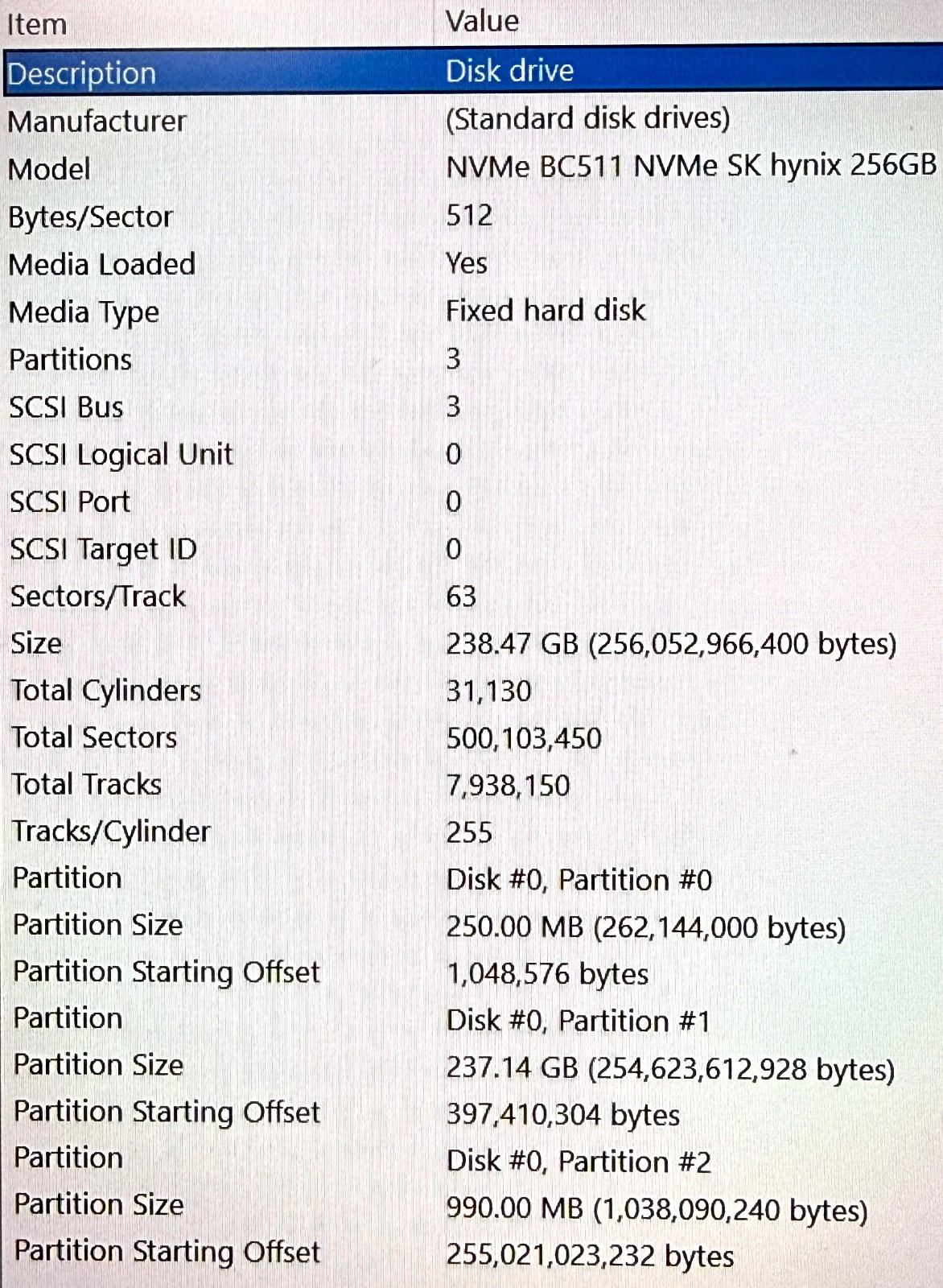The width and height of the screenshot is (943, 1288).
Task: Select the Tracks/Cylinder row
Action: coord(471,832)
